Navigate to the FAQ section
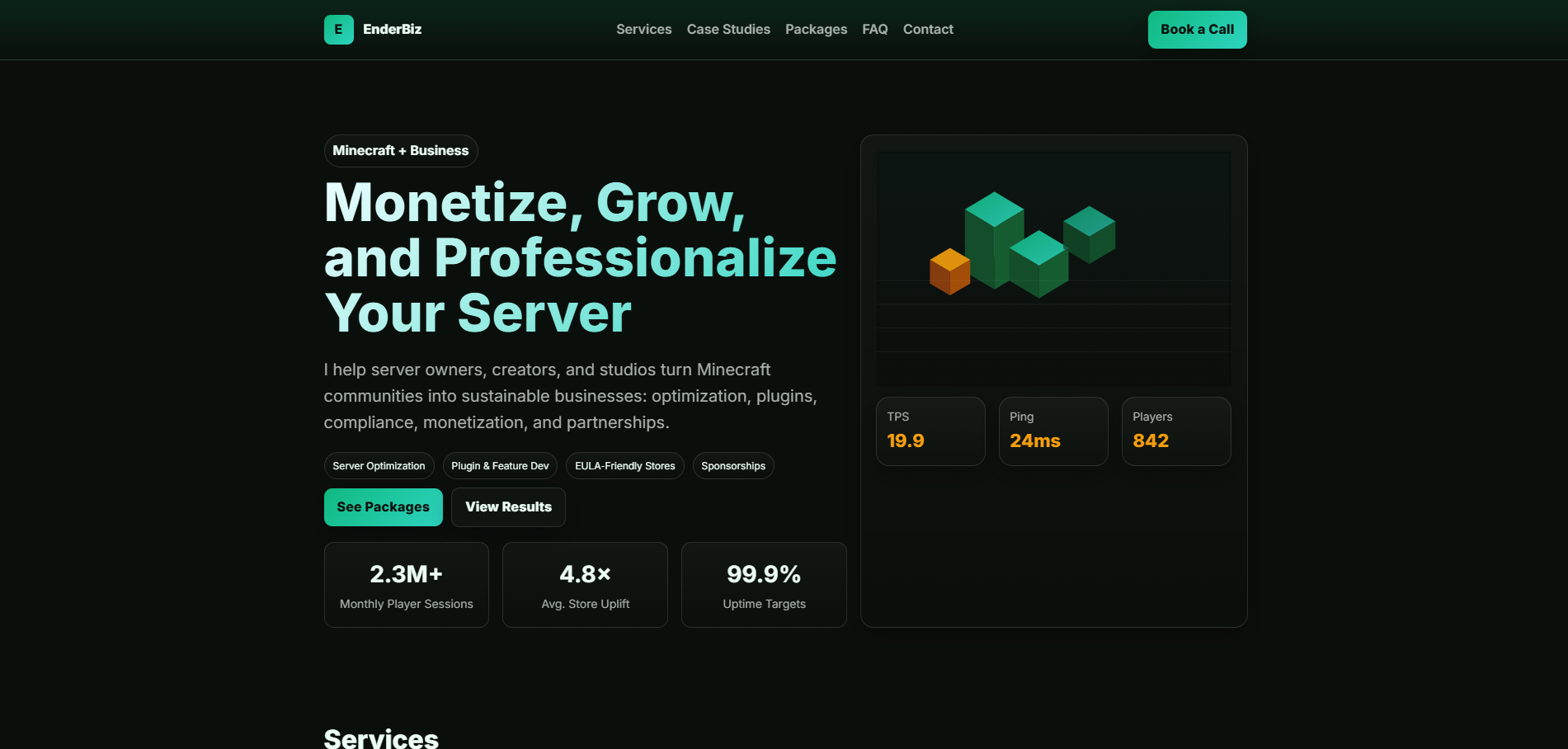This screenshot has height=749, width=1568. (874, 30)
